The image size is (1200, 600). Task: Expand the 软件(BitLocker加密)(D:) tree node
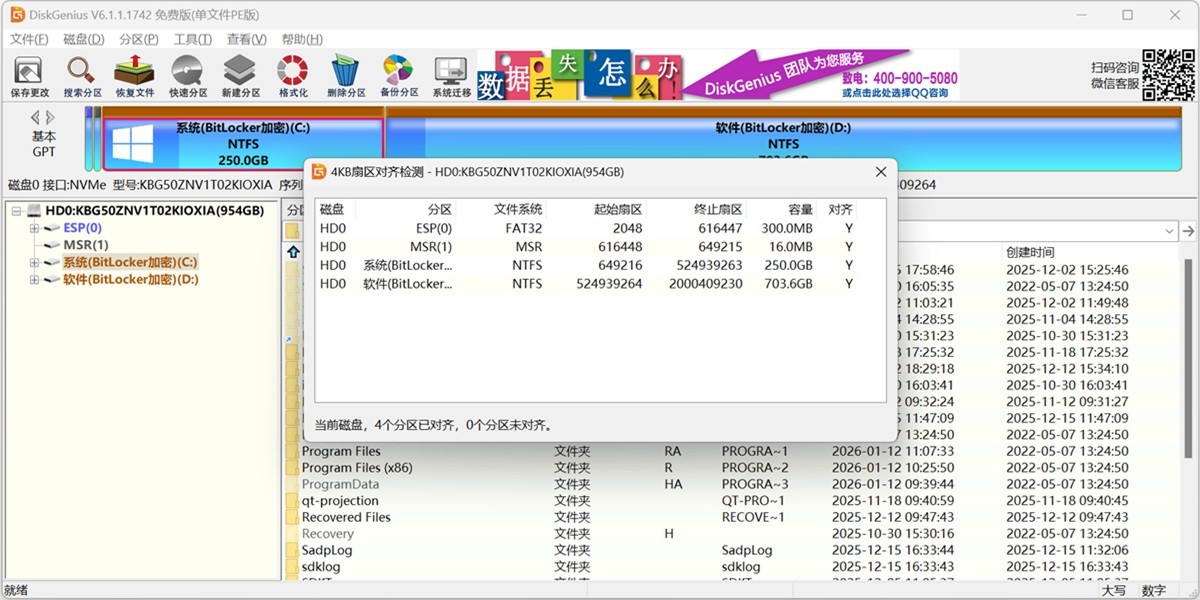34,279
